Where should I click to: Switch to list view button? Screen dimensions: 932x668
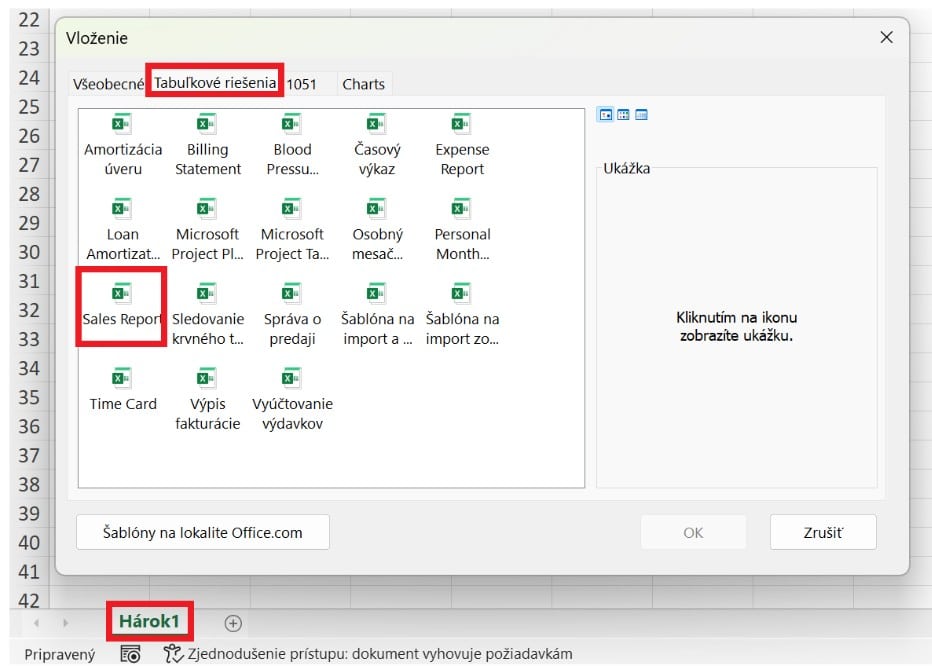pyautogui.click(x=623, y=115)
